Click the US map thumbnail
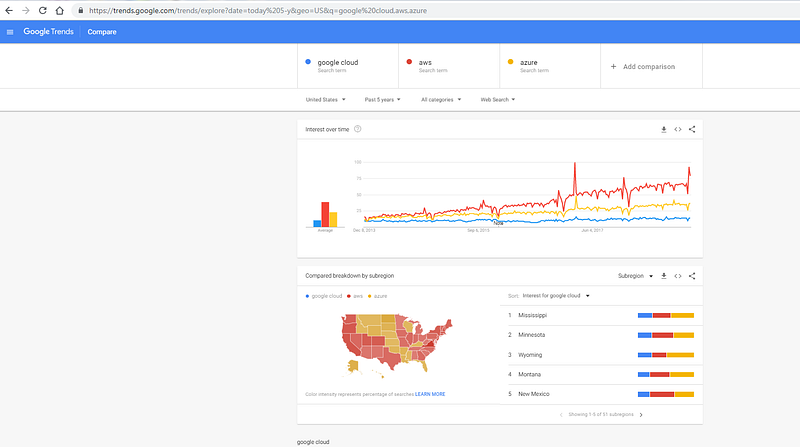Screen dimensions: 800x447 397,345
